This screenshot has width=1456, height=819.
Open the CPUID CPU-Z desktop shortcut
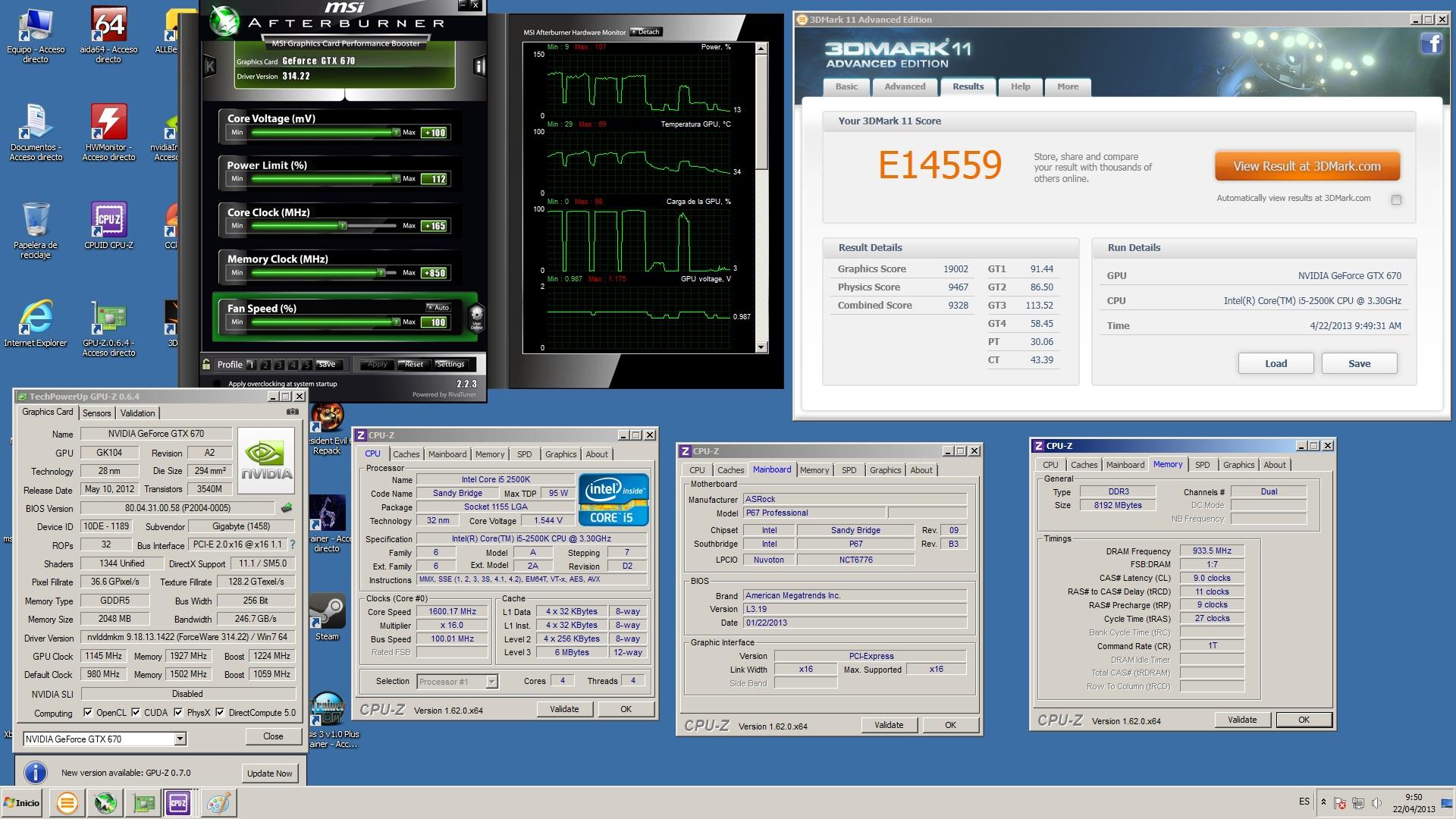(x=108, y=226)
